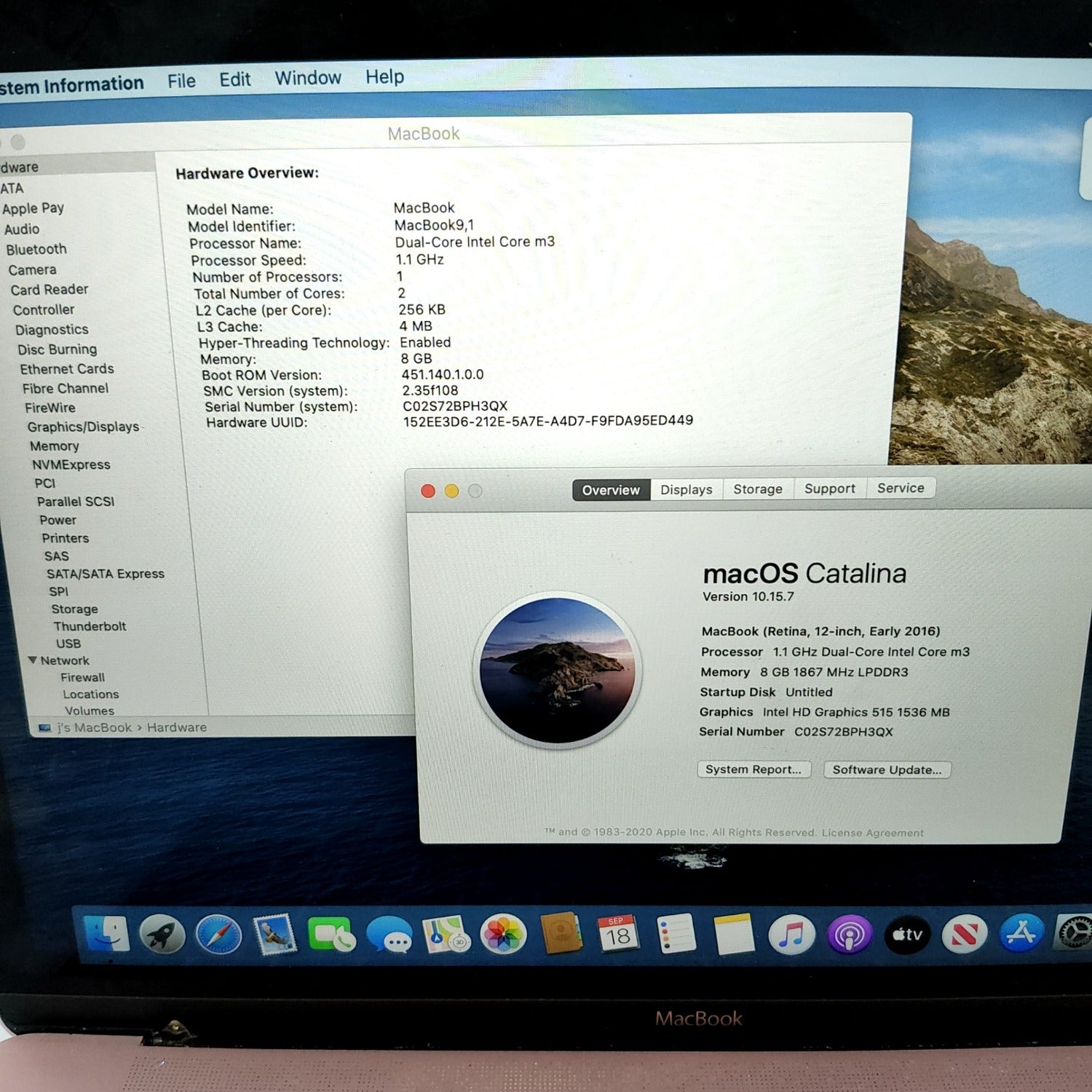This screenshot has height=1092, width=1092.
Task: Select Camera in the sidebar
Action: (32, 270)
